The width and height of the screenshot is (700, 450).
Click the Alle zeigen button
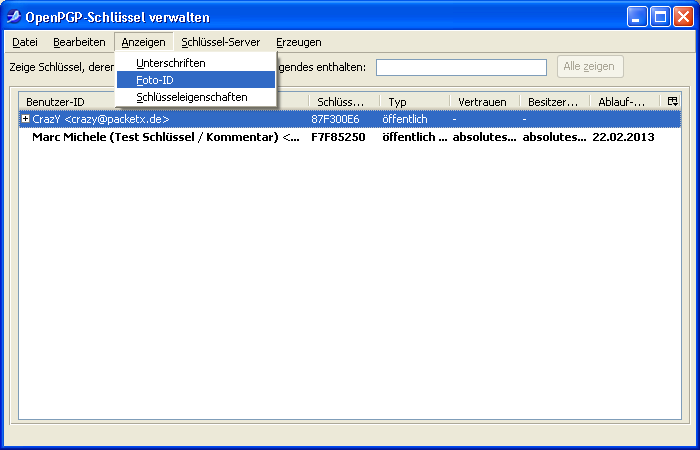[590, 67]
